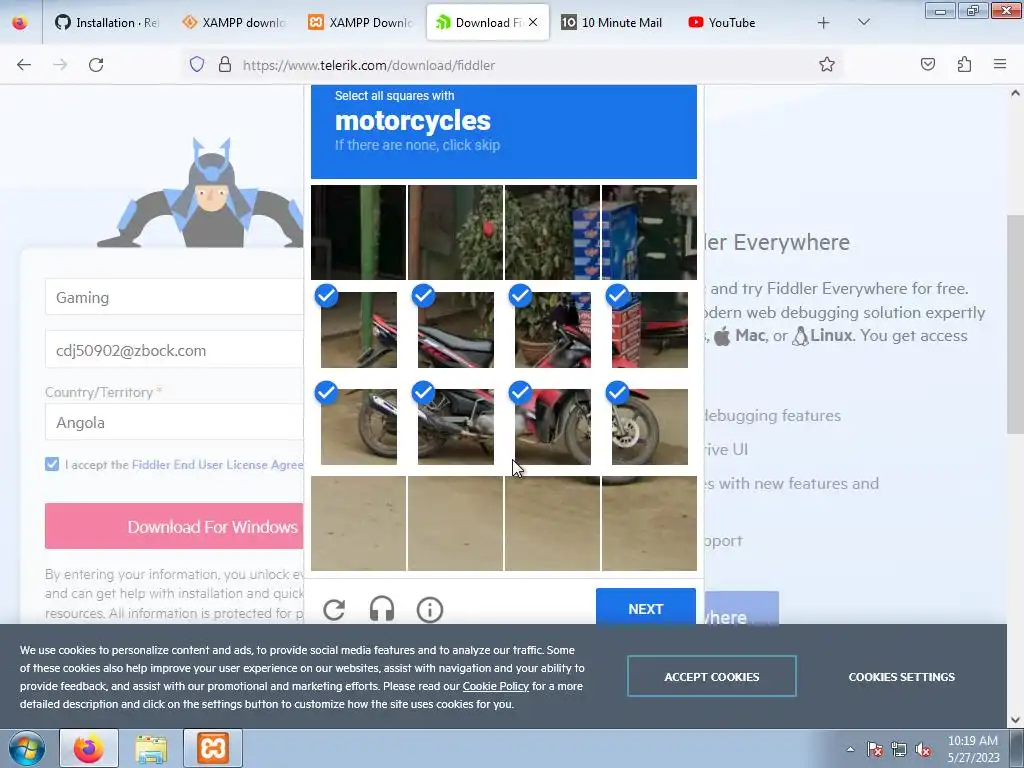Select the top-right tile with blue boxes
1024x768 pixels.
coord(649,232)
